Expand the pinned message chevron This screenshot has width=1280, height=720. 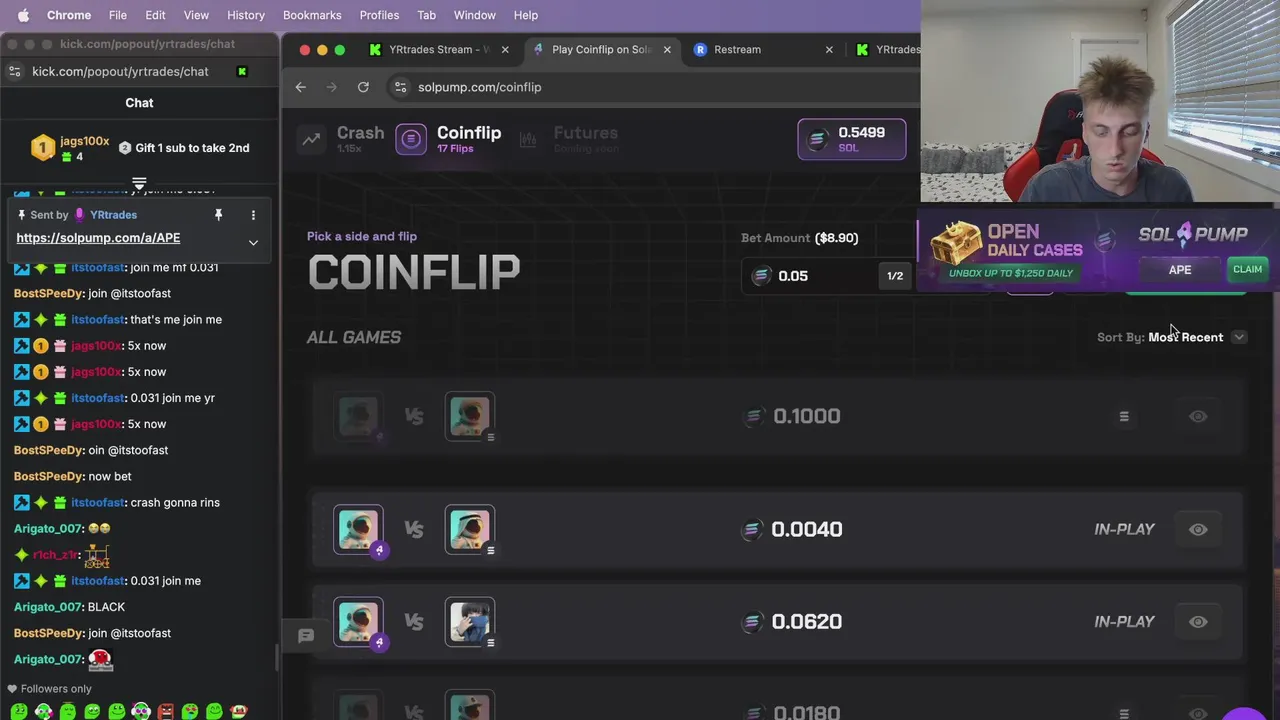(253, 242)
